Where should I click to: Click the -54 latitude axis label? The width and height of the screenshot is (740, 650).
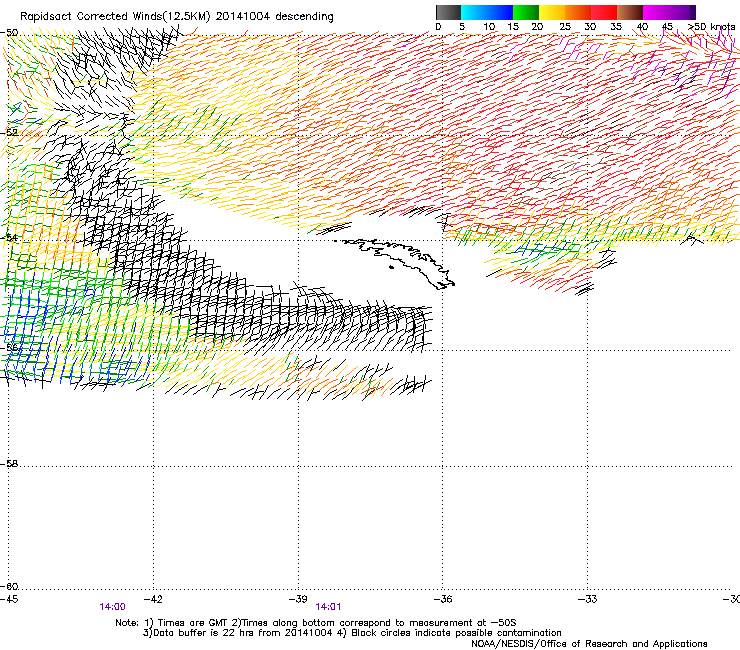[x=10, y=237]
